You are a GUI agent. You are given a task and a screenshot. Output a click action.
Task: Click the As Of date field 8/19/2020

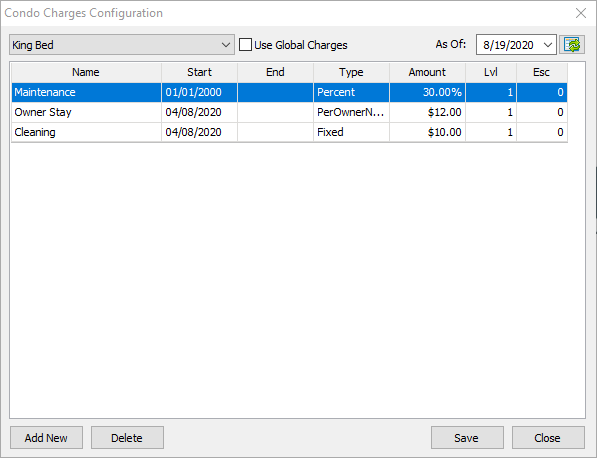click(508, 45)
